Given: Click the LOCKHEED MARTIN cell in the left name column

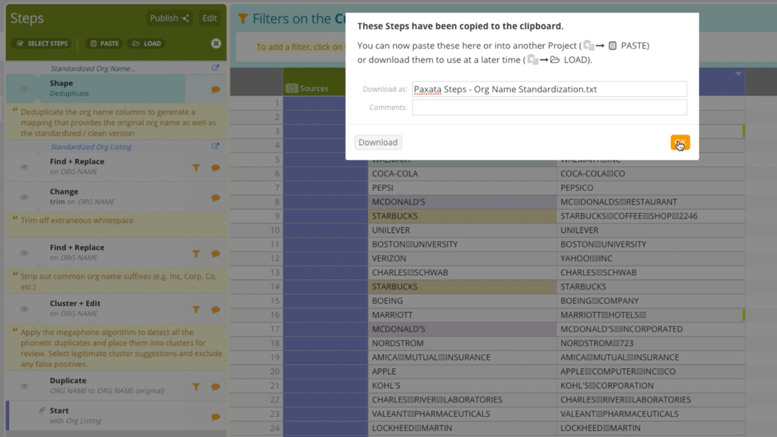Looking at the screenshot, I should click(x=462, y=428).
